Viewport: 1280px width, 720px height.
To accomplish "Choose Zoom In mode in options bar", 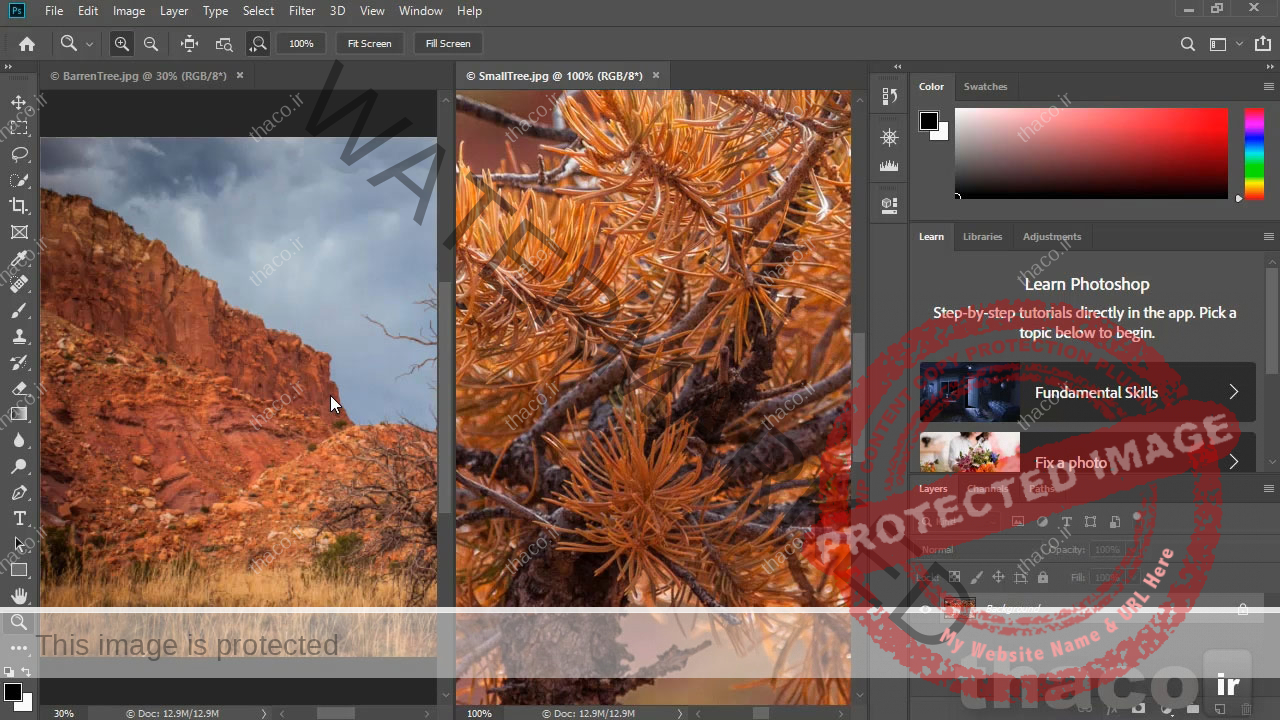I will pyautogui.click(x=121, y=43).
